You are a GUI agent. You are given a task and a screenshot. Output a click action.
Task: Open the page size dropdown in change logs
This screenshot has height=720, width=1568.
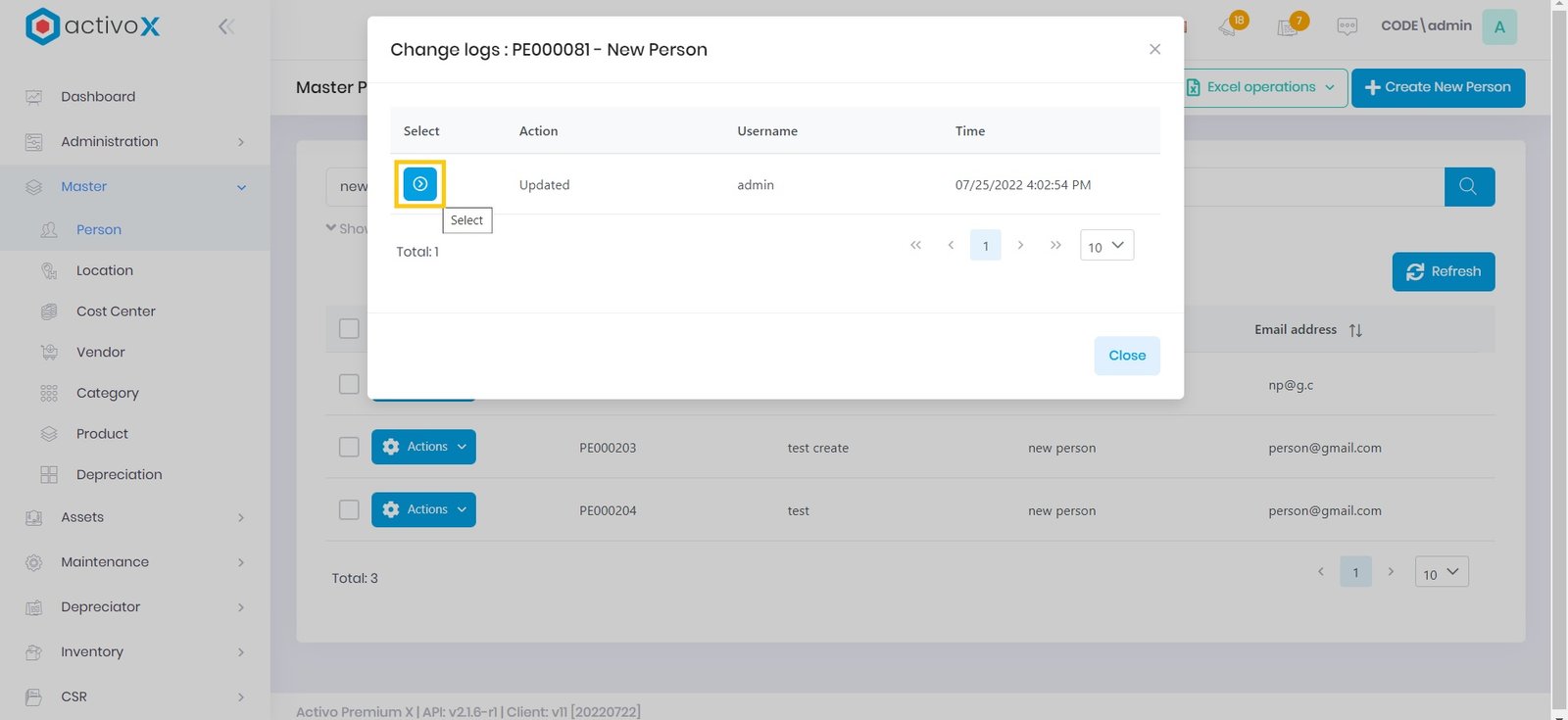[x=1106, y=246]
